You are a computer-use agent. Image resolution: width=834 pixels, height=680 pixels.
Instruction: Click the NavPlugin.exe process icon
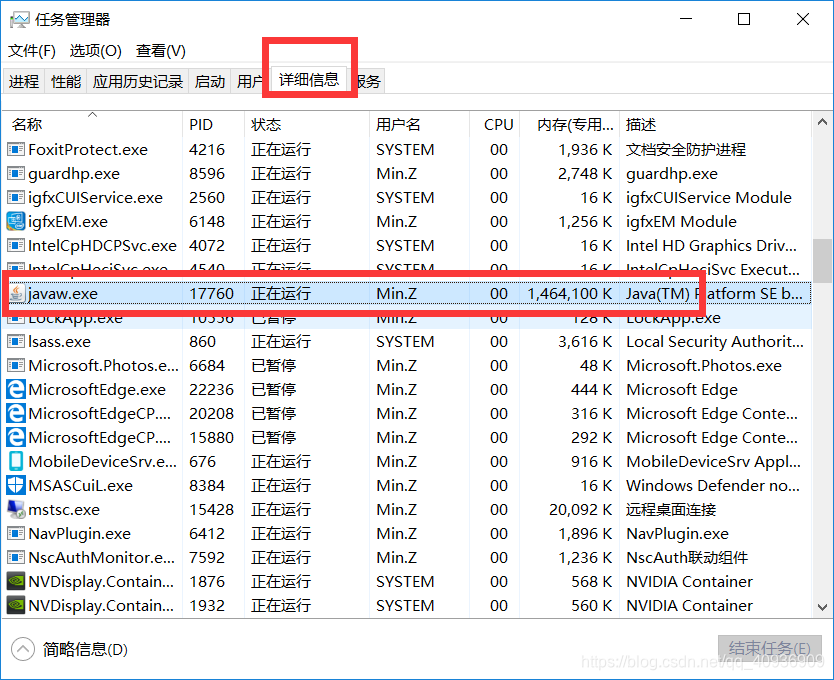point(15,533)
